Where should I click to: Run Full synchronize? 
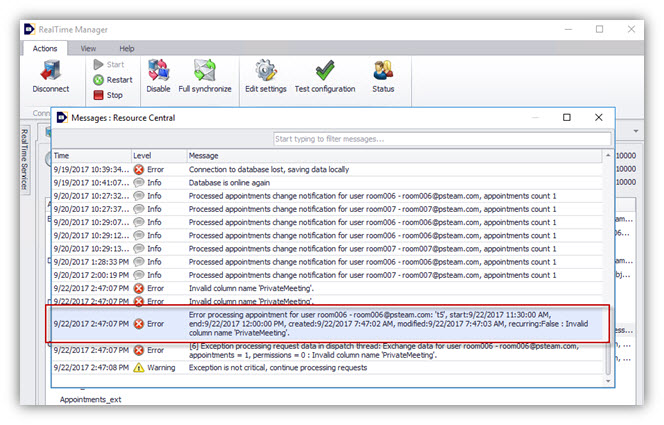click(x=205, y=76)
